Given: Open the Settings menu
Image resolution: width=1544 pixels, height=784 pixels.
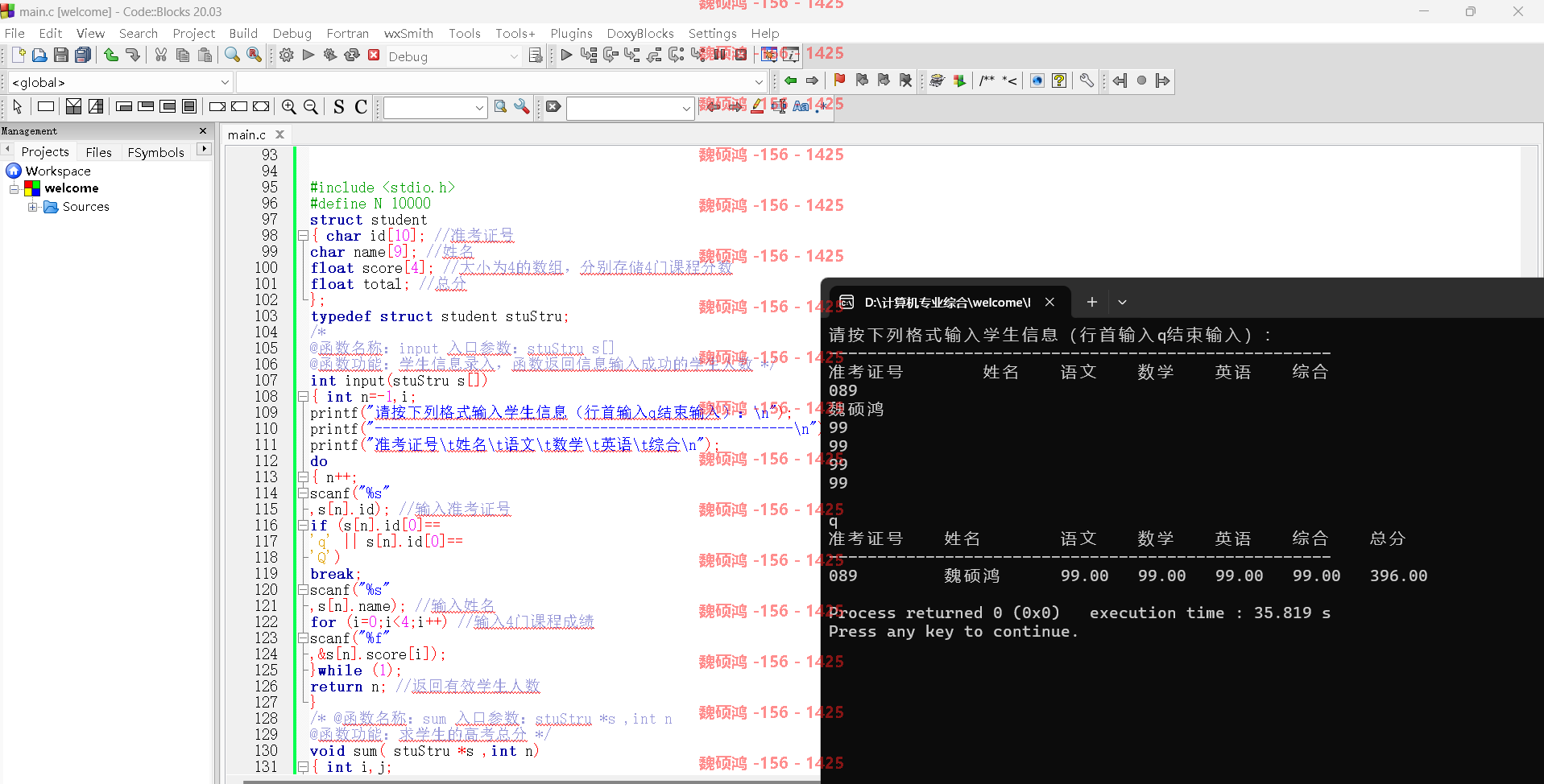Looking at the screenshot, I should click(712, 33).
